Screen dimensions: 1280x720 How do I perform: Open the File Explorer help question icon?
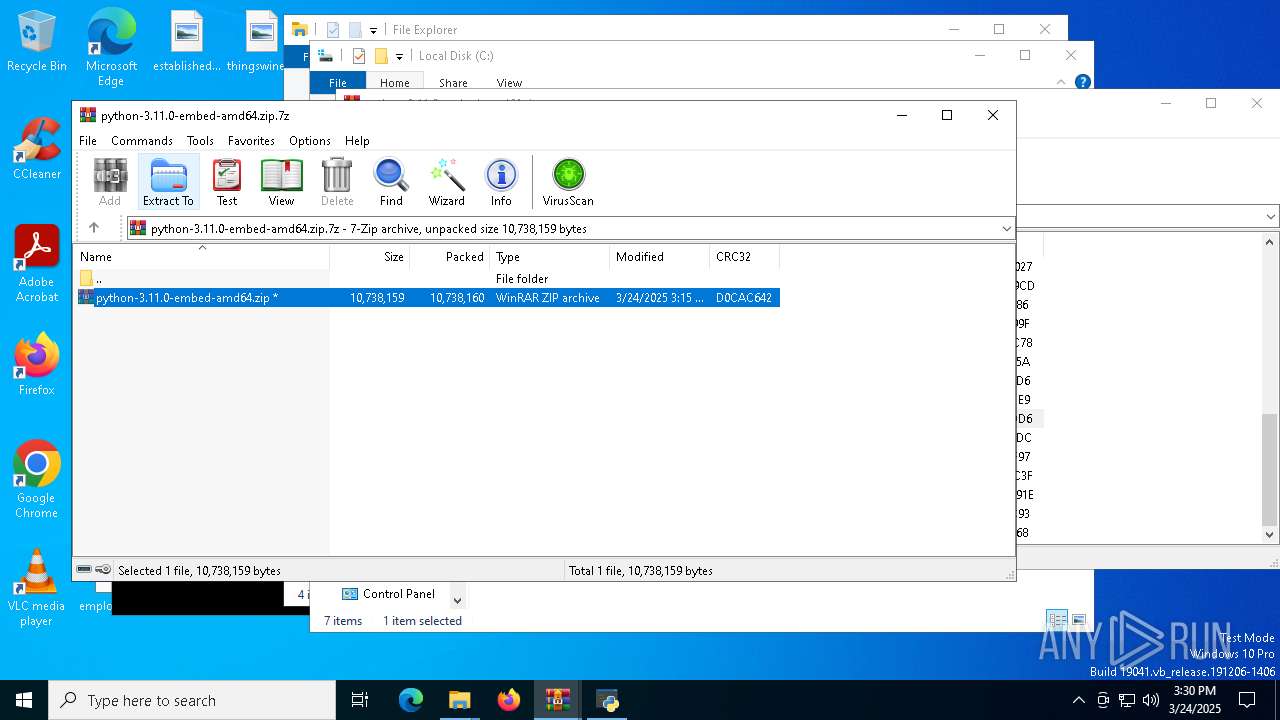click(x=1083, y=82)
